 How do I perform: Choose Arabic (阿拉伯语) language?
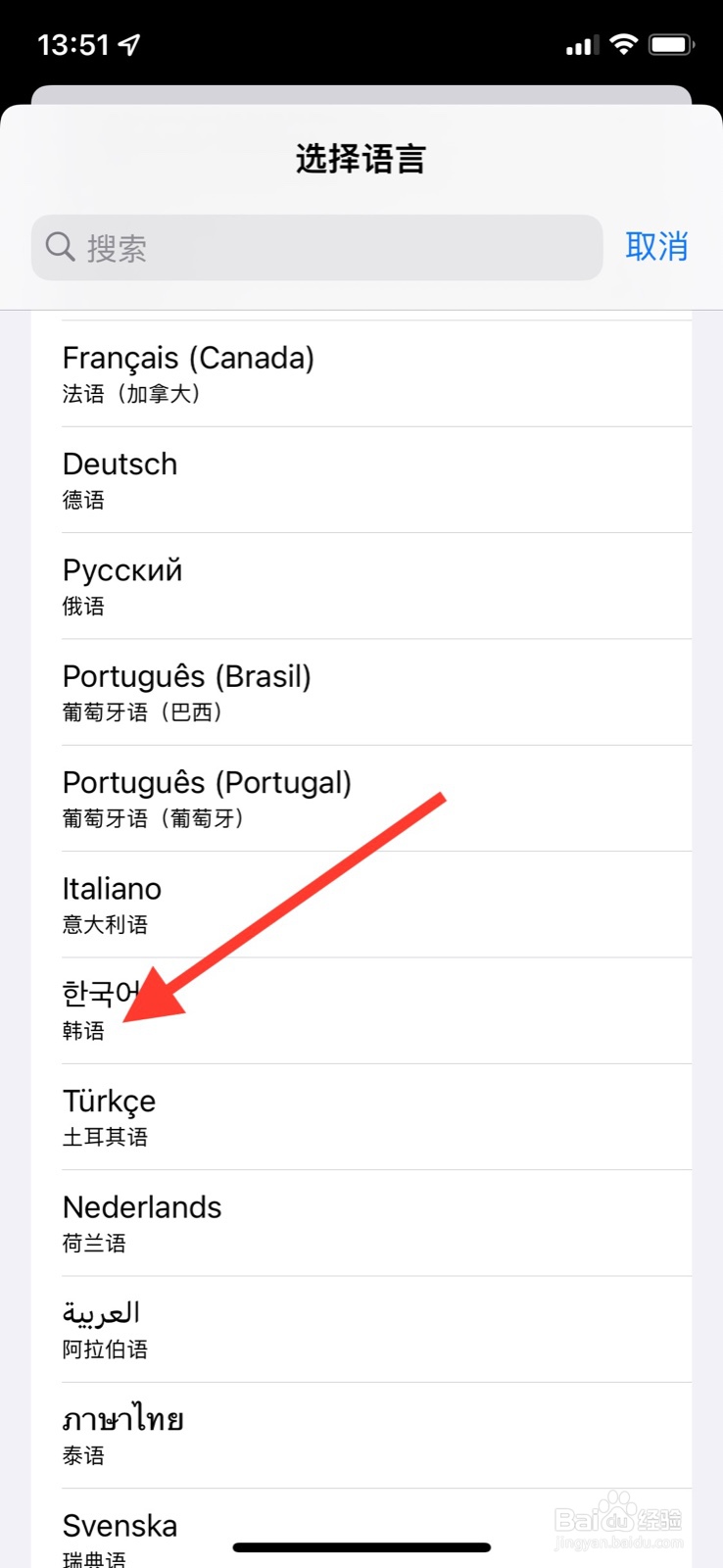[x=361, y=1330]
